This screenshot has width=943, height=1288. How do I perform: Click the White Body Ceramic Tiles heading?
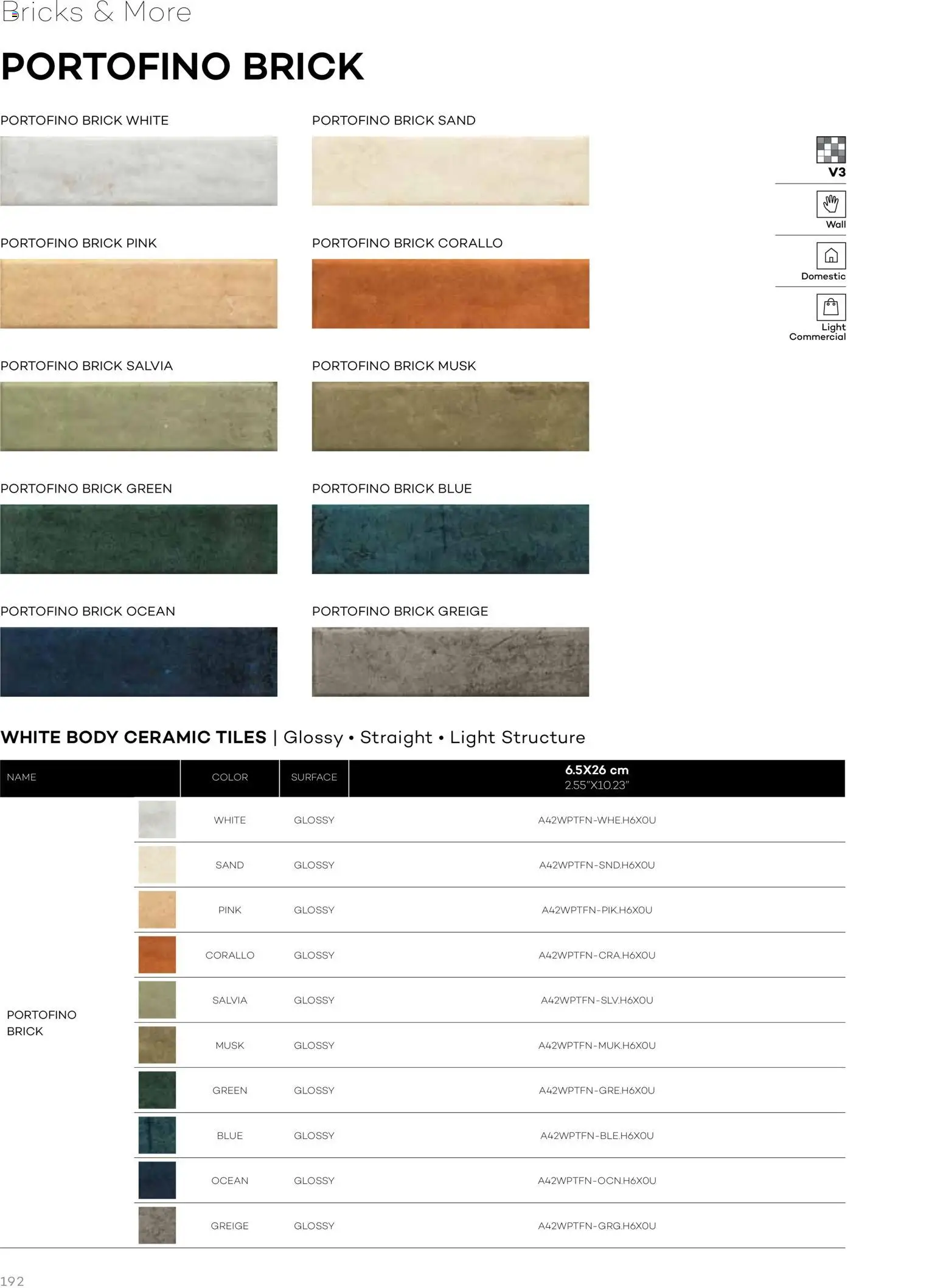134,737
